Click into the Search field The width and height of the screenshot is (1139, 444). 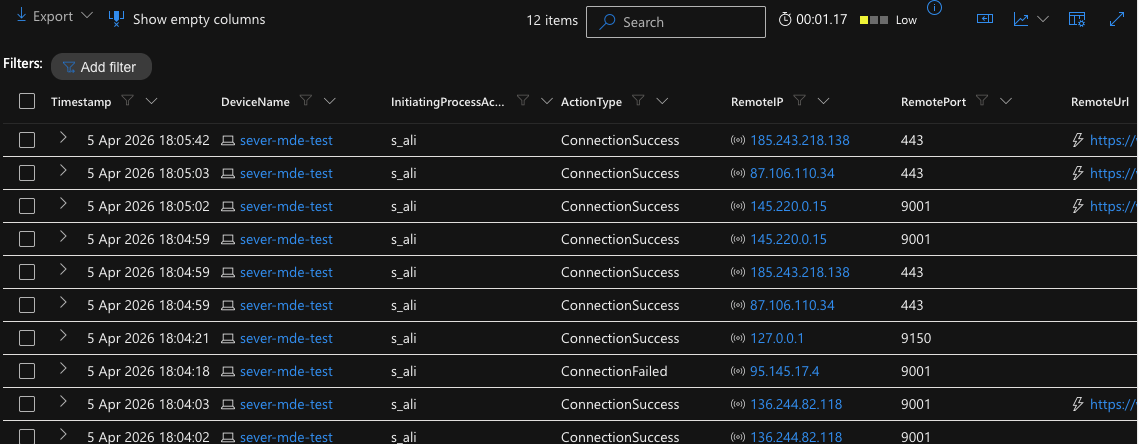click(676, 22)
